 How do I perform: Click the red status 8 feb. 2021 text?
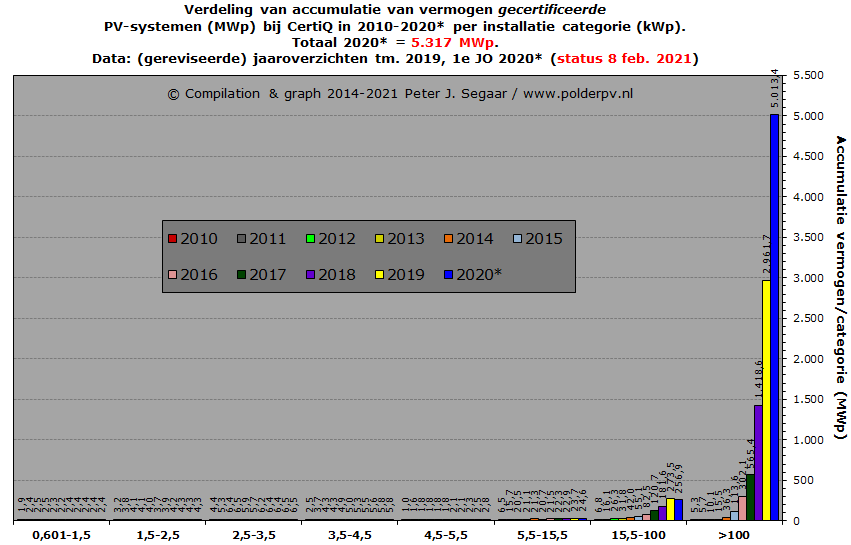click(x=624, y=59)
